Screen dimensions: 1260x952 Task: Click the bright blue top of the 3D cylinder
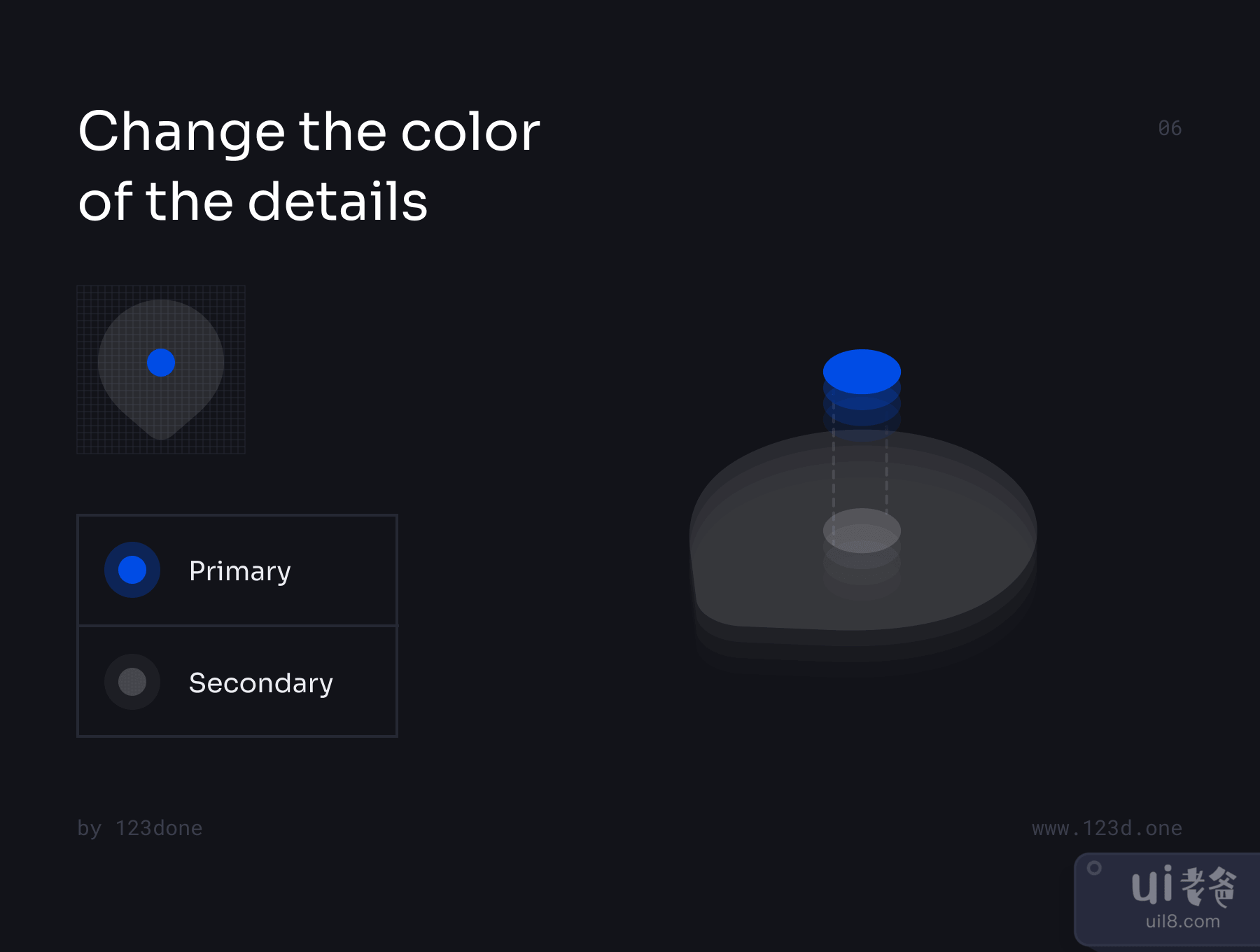(862, 370)
